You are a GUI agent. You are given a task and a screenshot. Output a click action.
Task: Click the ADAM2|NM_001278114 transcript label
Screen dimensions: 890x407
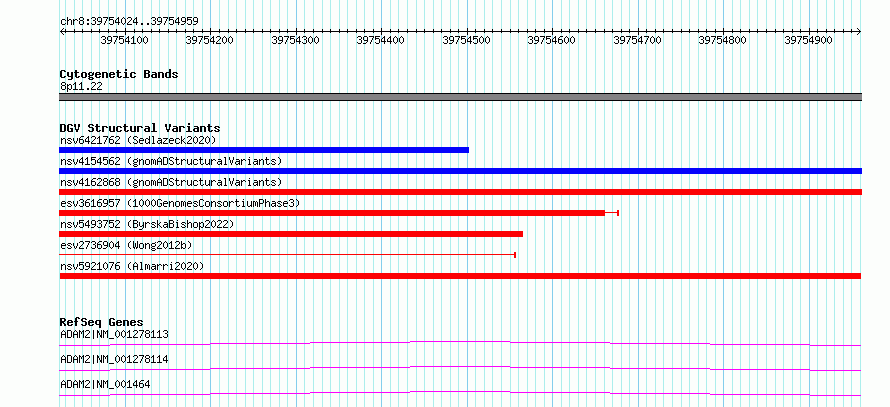pyautogui.click(x=114, y=360)
